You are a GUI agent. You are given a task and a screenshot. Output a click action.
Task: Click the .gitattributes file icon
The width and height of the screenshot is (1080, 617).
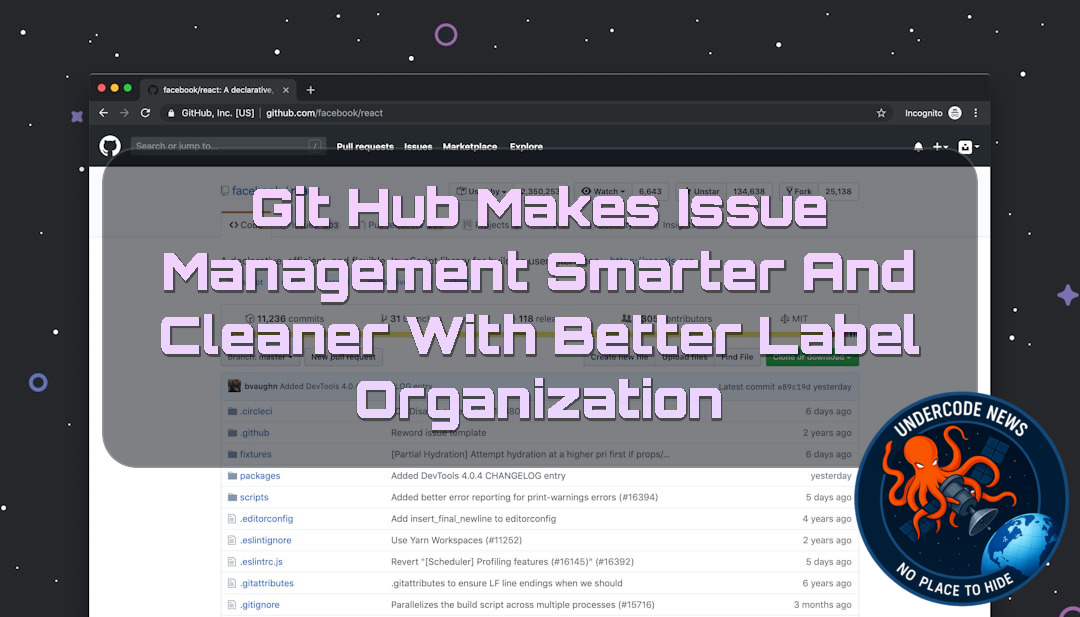click(x=232, y=583)
